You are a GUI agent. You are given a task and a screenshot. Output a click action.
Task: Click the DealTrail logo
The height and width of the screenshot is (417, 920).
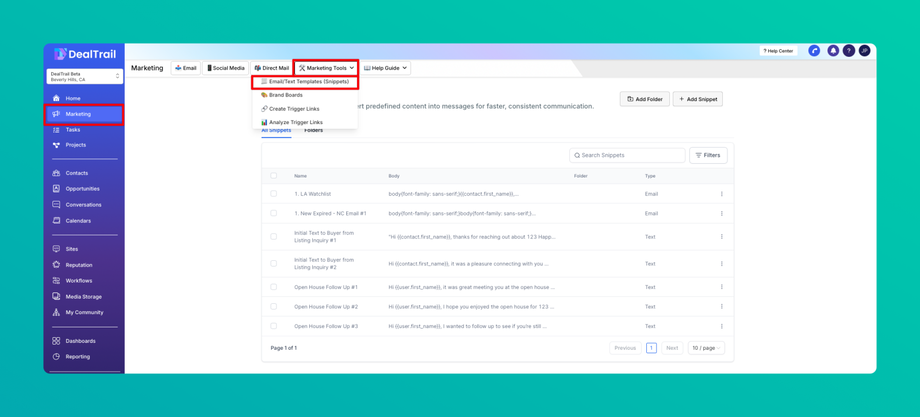click(84, 54)
